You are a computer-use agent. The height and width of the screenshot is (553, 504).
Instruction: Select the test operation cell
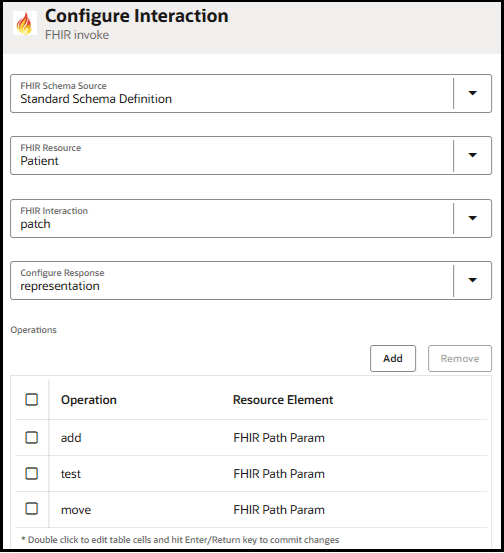tap(71, 474)
